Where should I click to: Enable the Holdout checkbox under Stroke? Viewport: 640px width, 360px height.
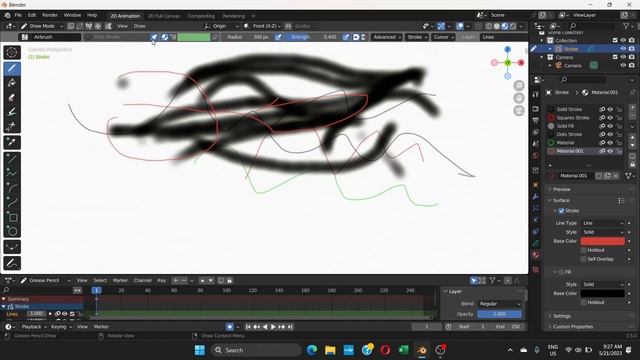583,250
